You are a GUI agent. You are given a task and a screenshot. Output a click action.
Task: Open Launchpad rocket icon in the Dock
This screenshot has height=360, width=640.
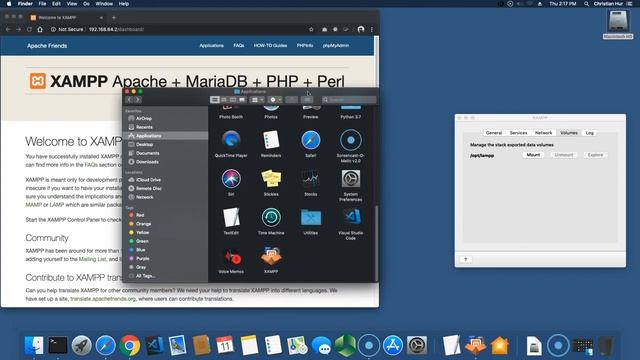(x=82, y=345)
